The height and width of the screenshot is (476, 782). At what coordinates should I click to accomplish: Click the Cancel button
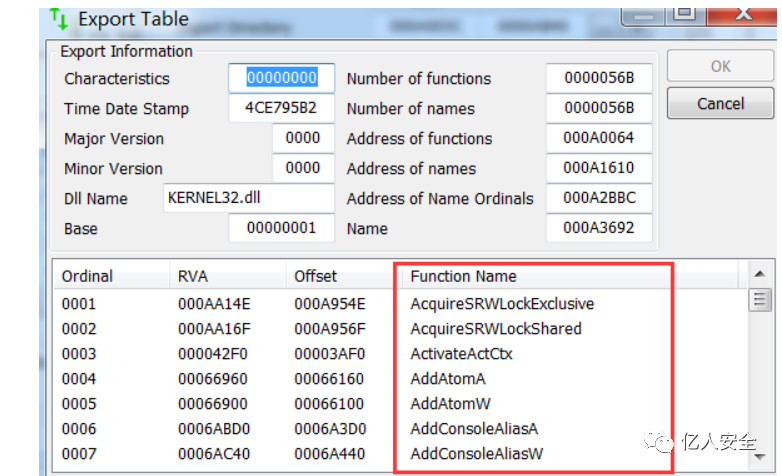720,103
